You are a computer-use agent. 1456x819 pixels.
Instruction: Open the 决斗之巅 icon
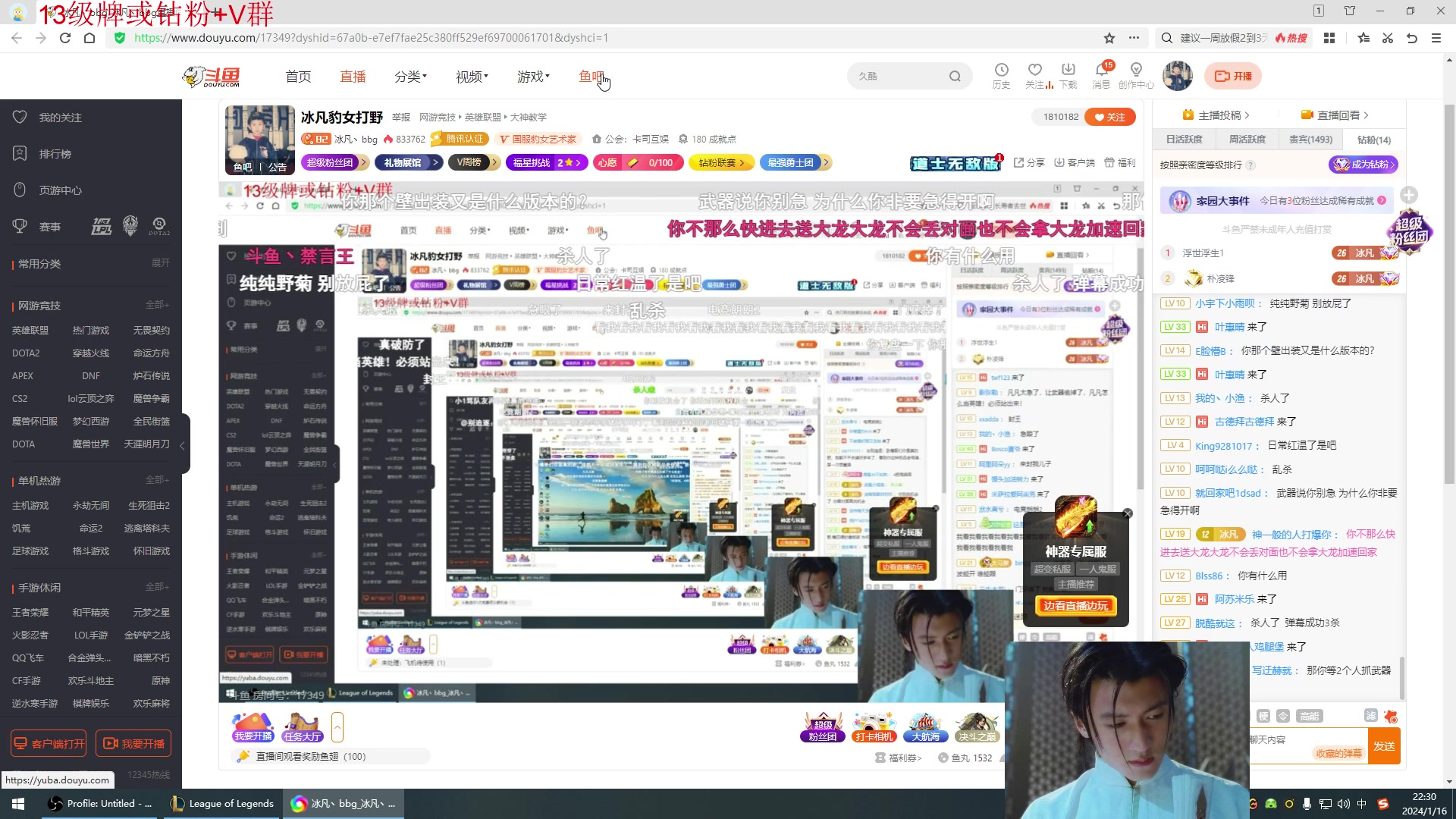point(977,727)
